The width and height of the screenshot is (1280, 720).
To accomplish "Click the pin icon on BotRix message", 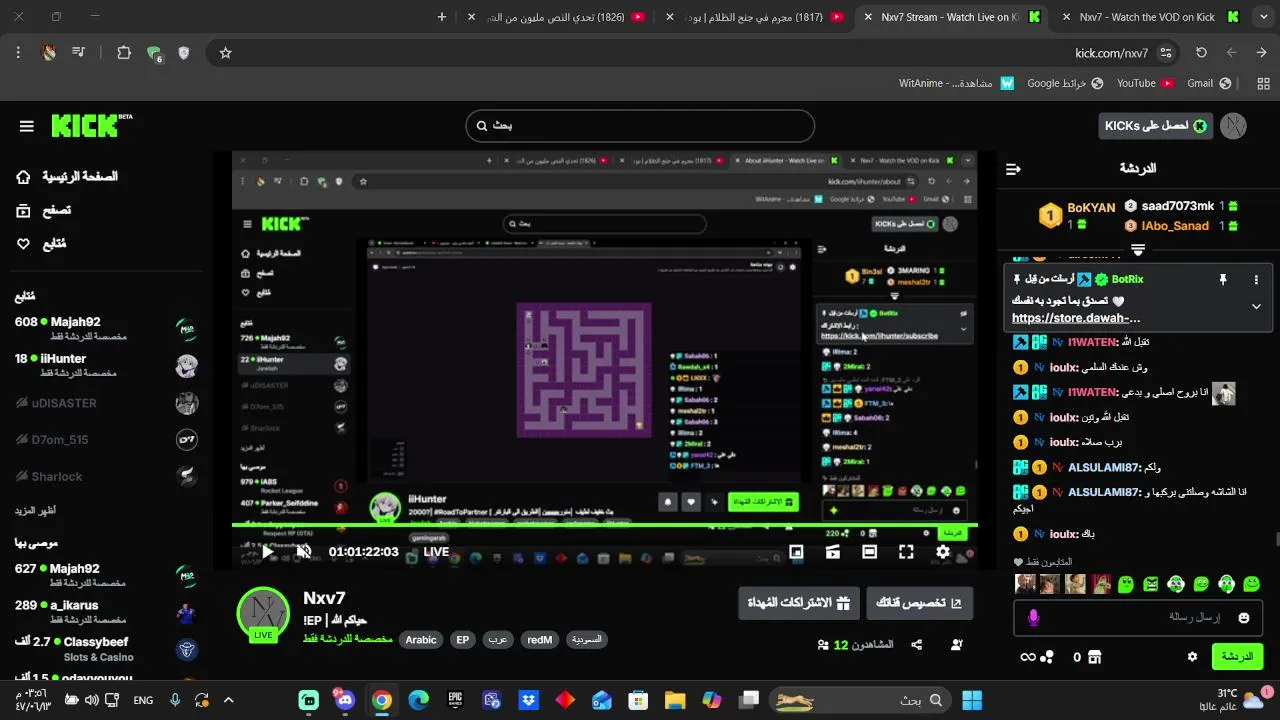I will [1222, 280].
